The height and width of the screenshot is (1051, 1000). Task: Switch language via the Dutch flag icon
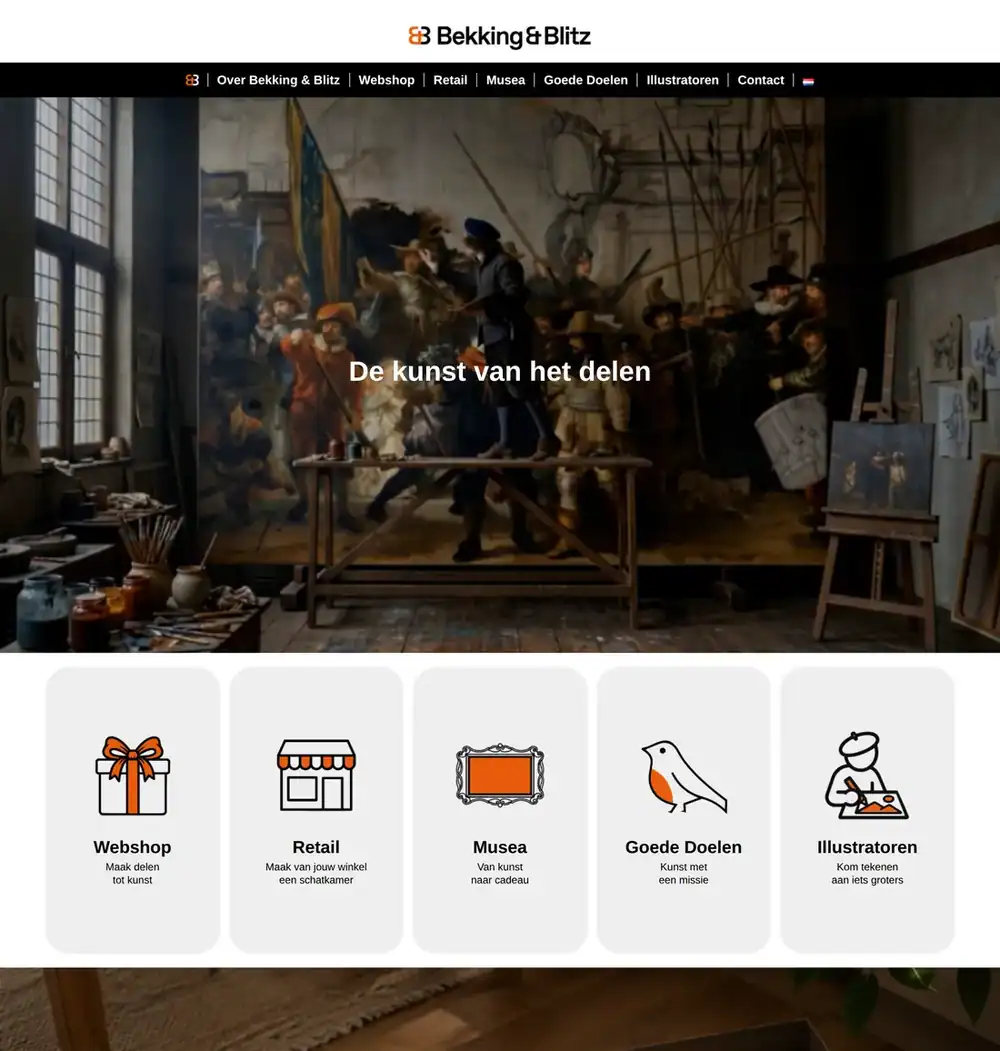click(808, 81)
